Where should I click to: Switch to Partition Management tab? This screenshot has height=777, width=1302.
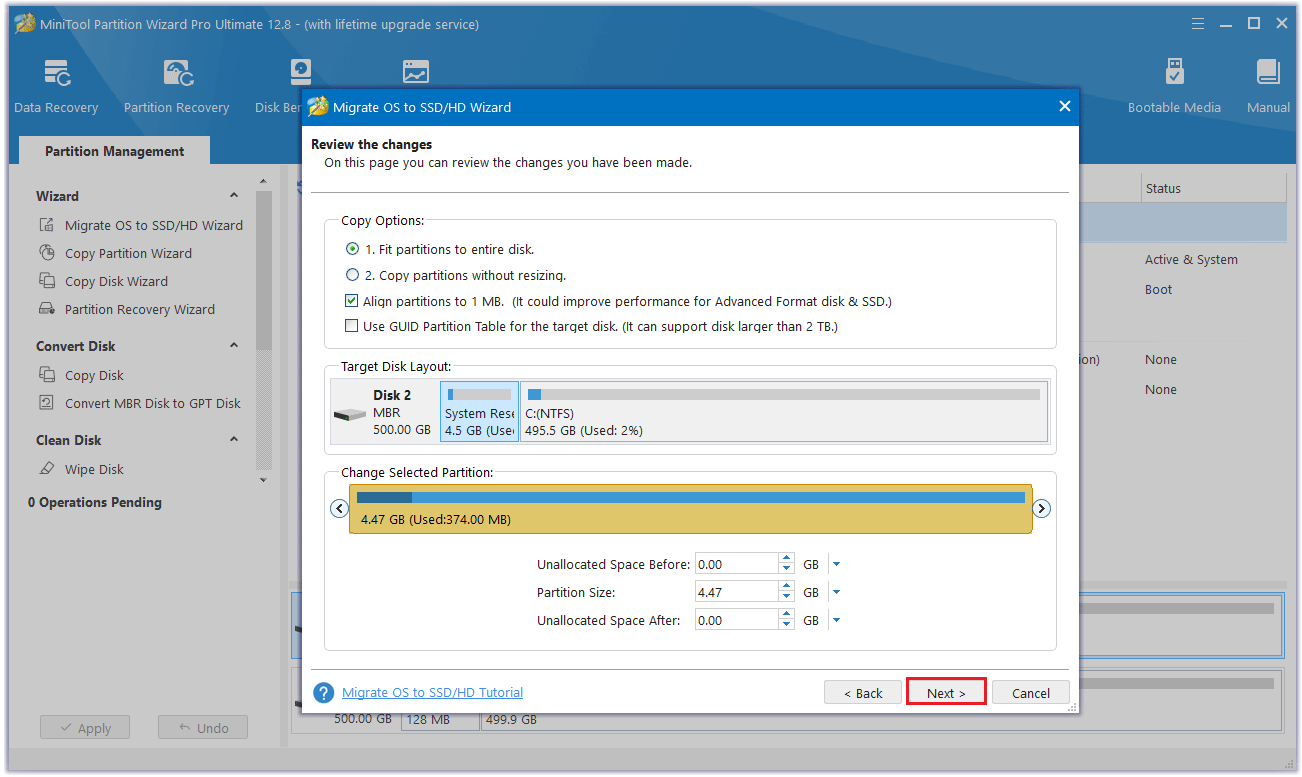(114, 151)
